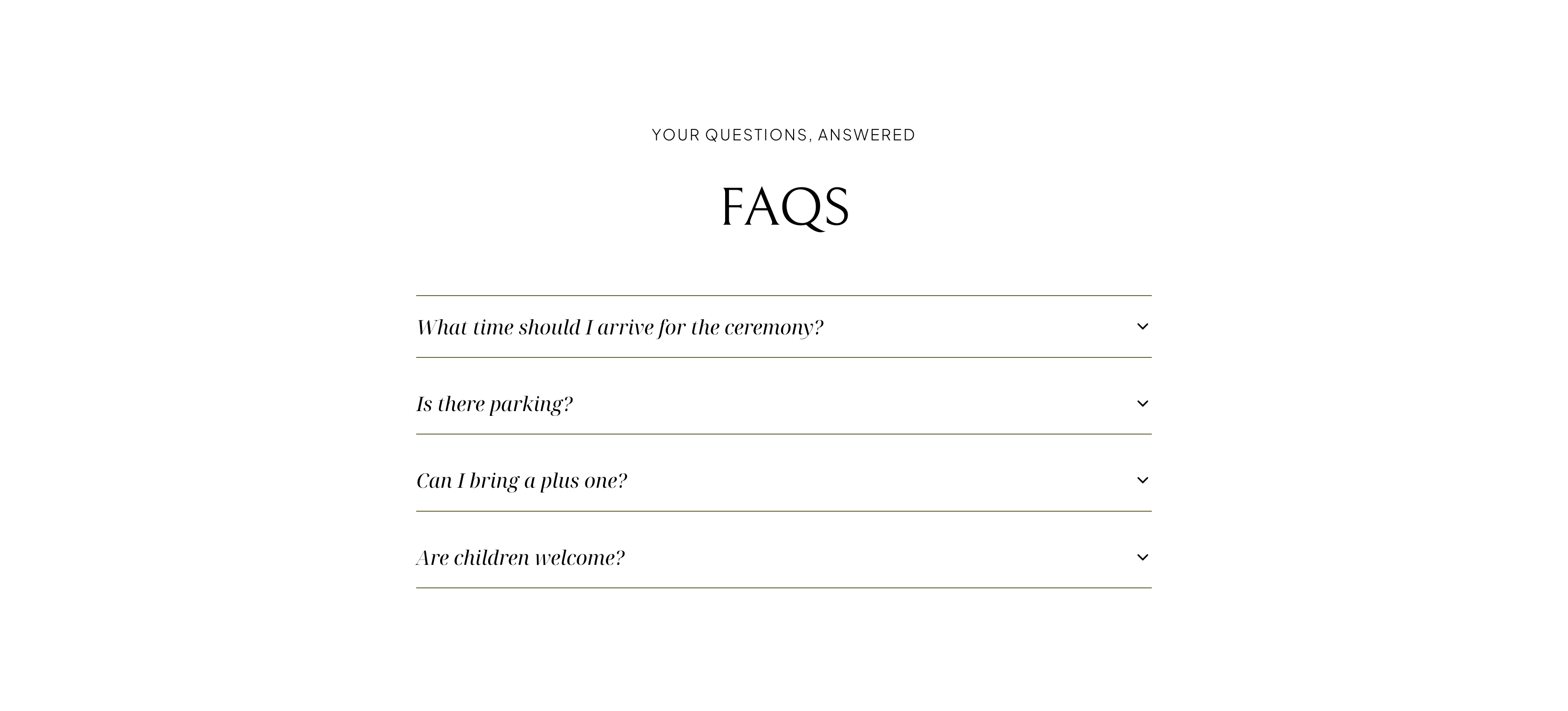Image resolution: width=1568 pixels, height=711 pixels.
Task: Reveal the answer to "Are children welcome?"
Action: click(x=784, y=558)
